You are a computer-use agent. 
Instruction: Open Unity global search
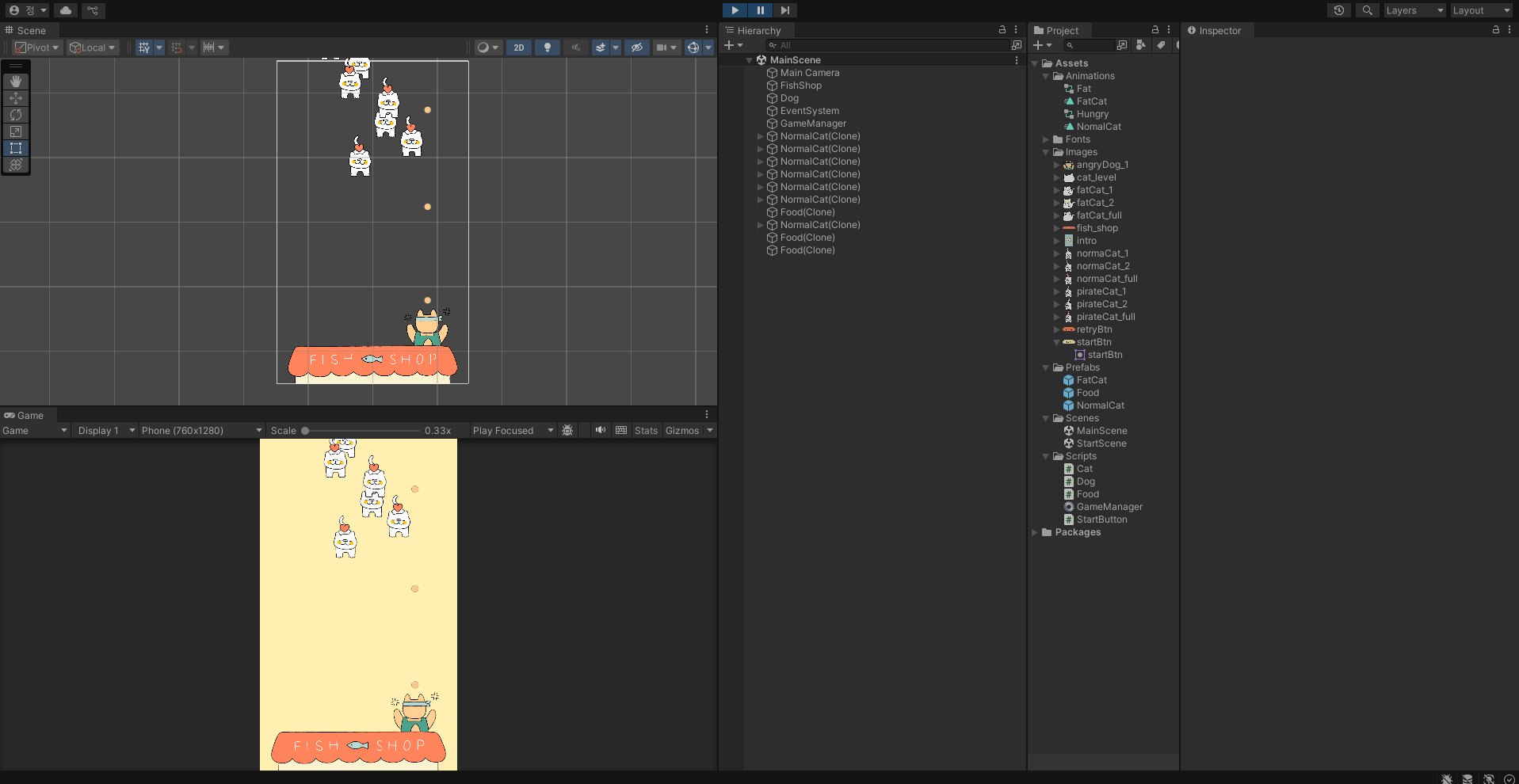point(1367,10)
